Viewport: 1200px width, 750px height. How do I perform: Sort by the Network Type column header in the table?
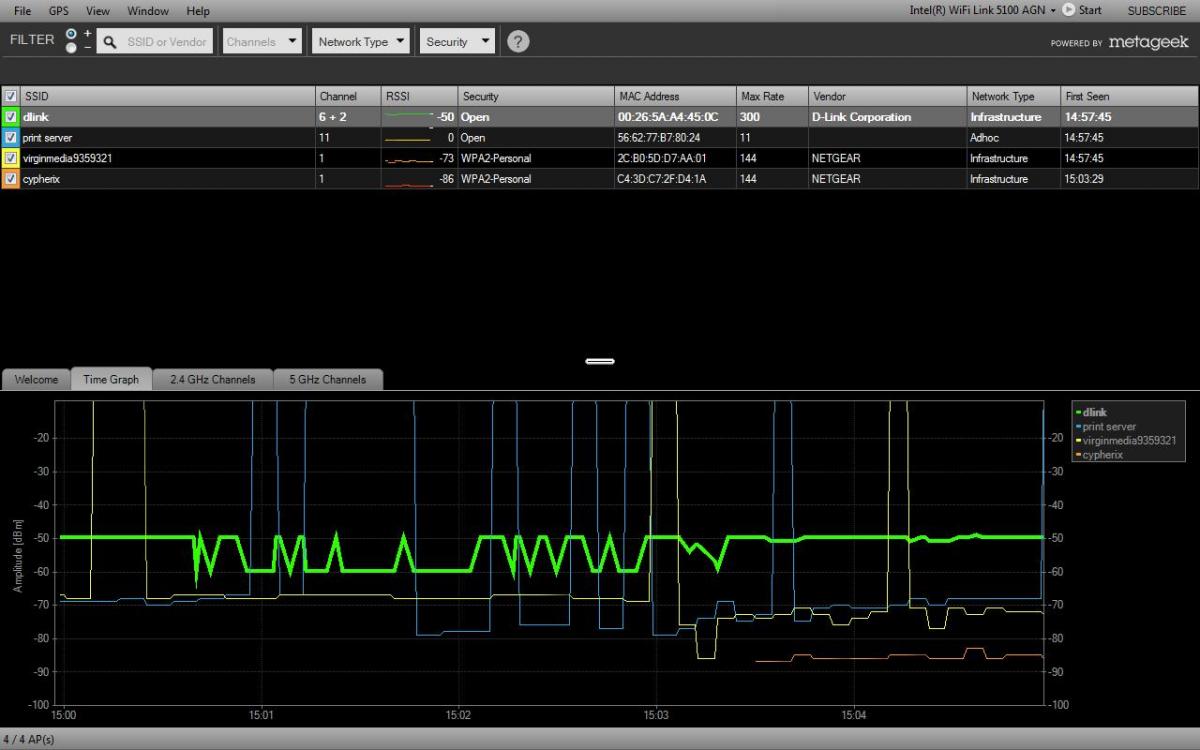1013,96
